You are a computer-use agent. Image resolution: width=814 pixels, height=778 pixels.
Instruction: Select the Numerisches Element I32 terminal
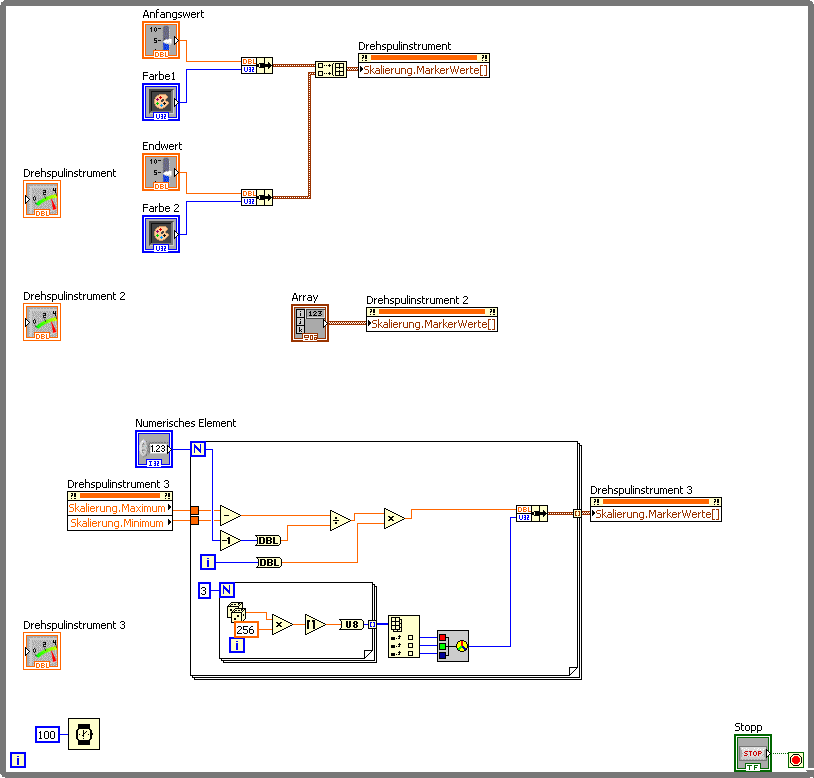[x=154, y=449]
